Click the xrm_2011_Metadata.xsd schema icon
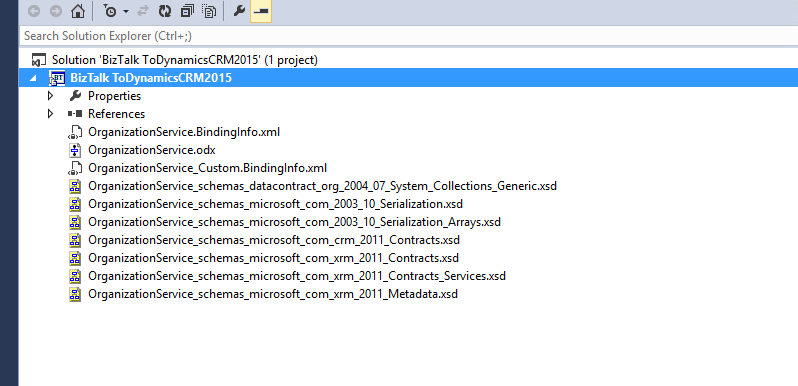This screenshot has width=798, height=386. pyautogui.click(x=75, y=294)
